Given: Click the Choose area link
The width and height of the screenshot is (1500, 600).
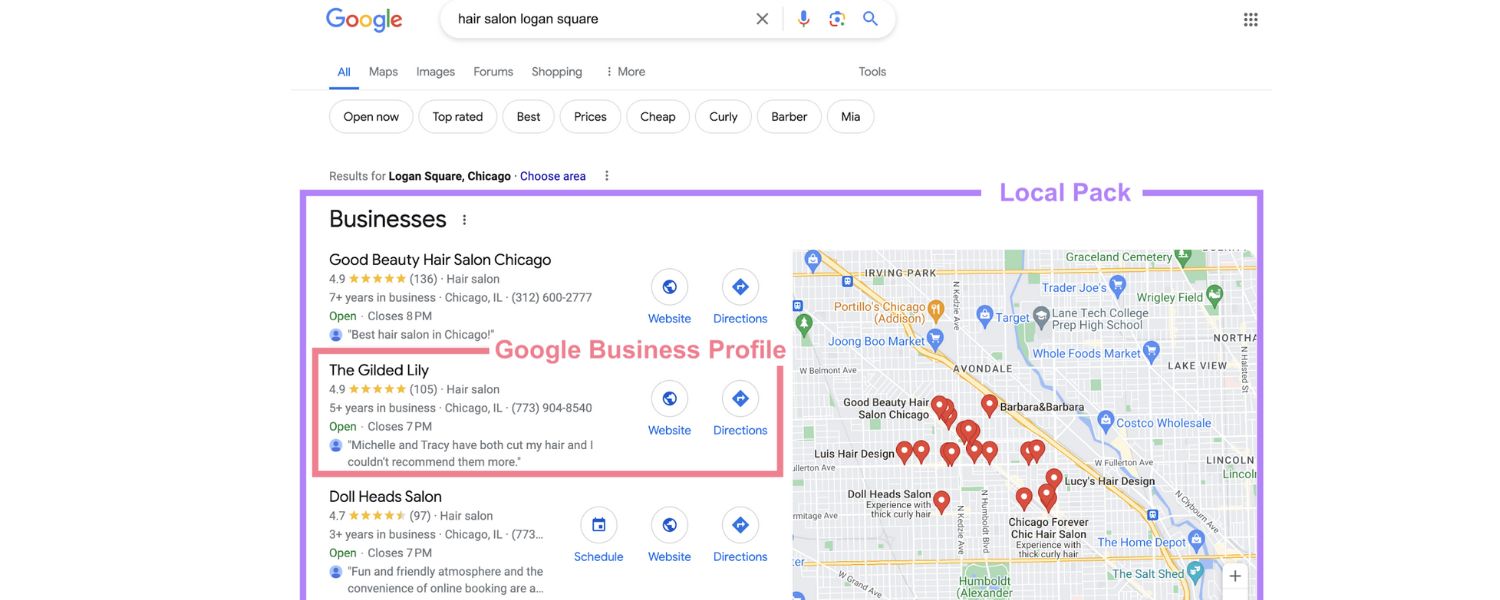Looking at the screenshot, I should [552, 175].
